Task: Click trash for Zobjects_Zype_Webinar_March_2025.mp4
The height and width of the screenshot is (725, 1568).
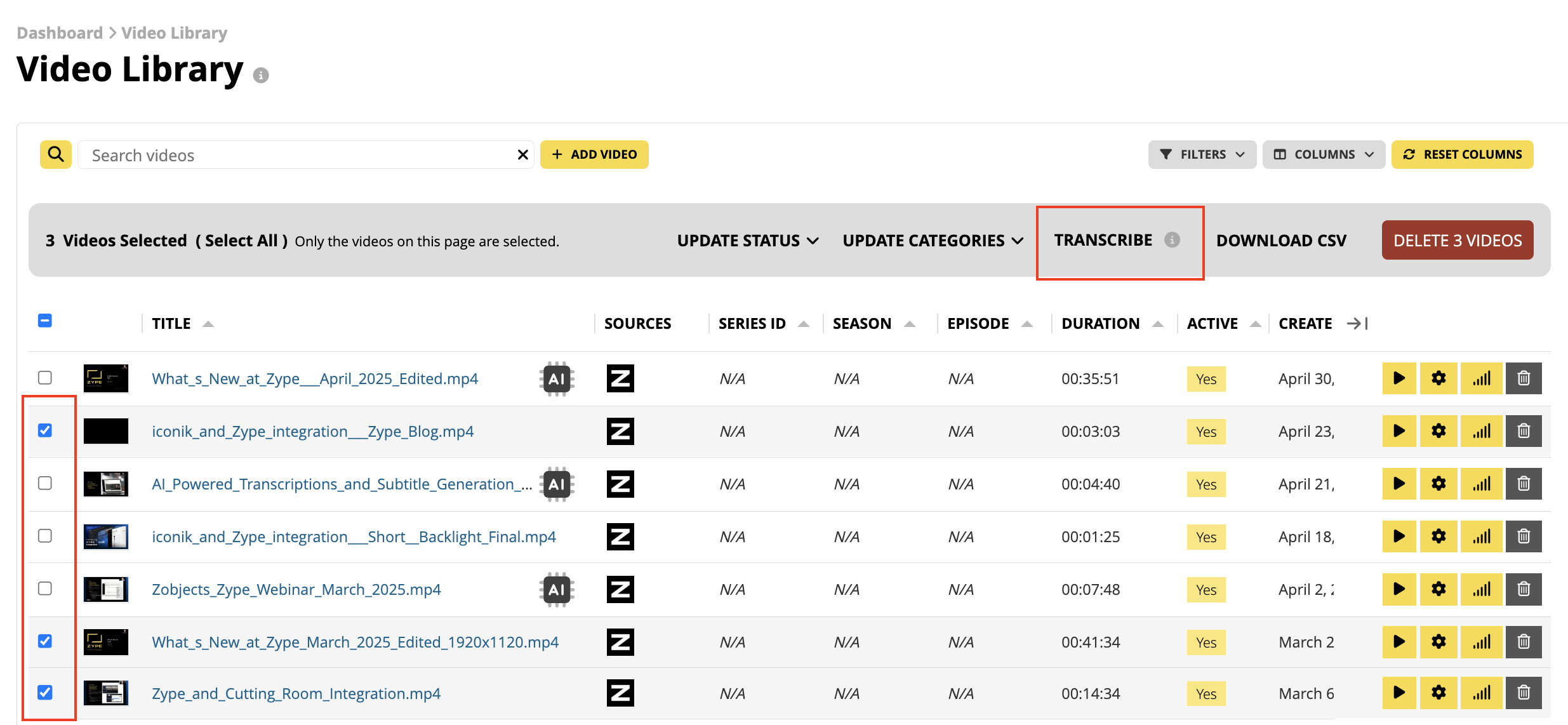Action: point(1524,589)
